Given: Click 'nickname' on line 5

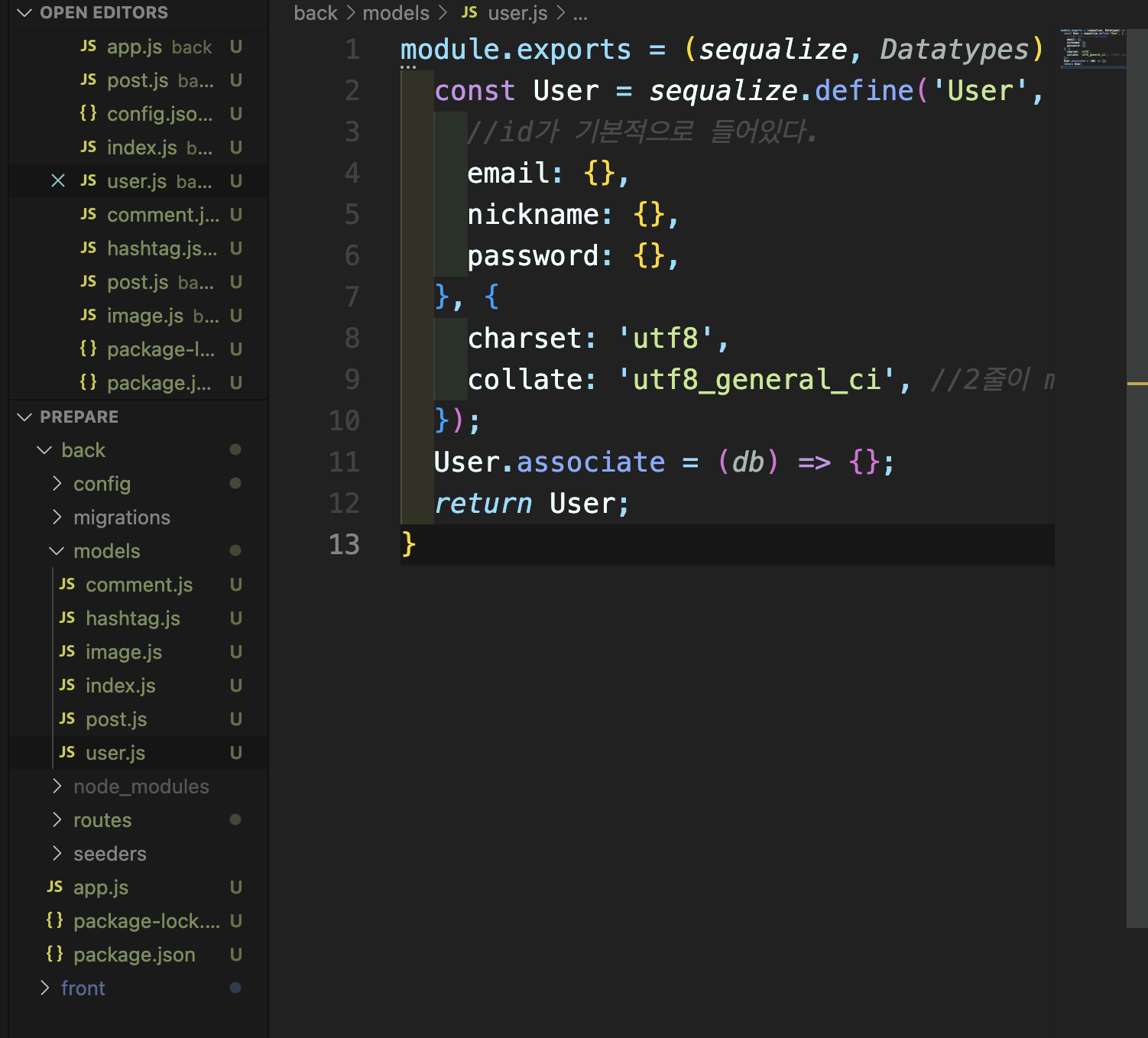Looking at the screenshot, I should [533, 214].
